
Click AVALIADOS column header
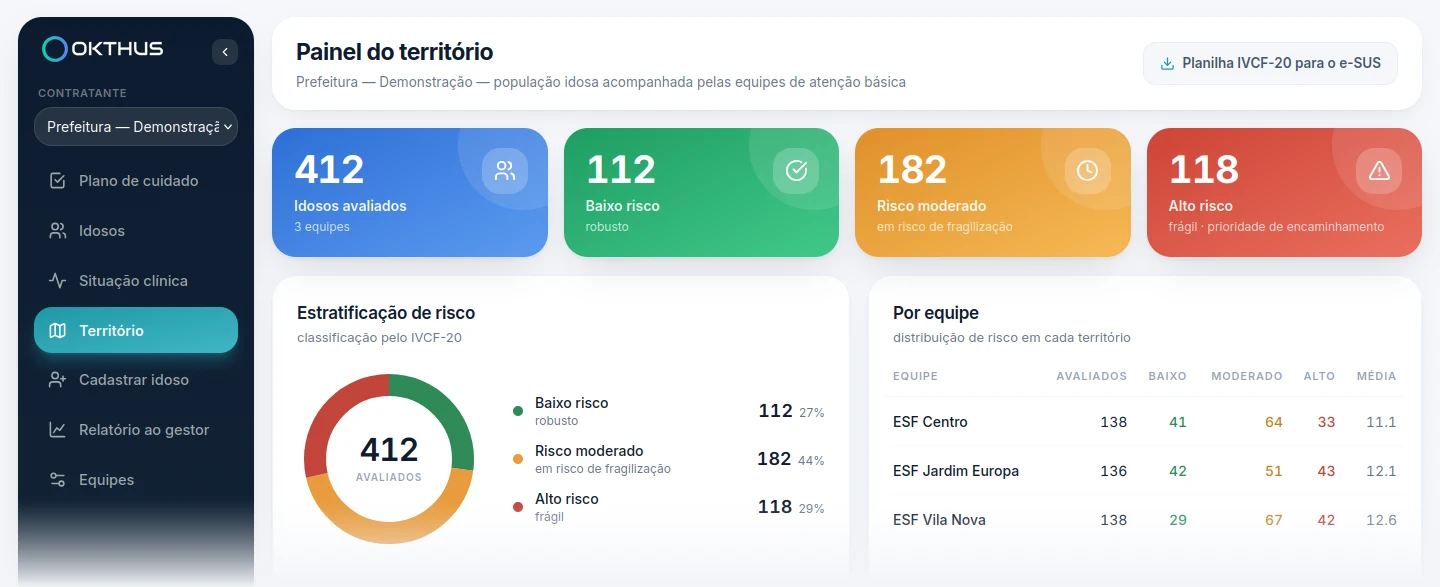tap(1091, 376)
